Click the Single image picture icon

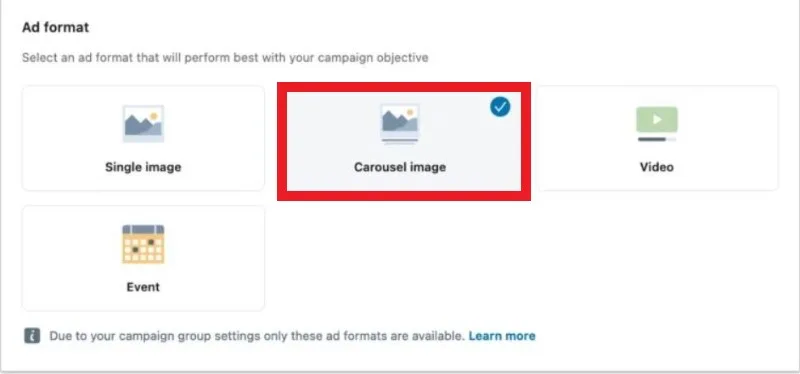pos(143,123)
